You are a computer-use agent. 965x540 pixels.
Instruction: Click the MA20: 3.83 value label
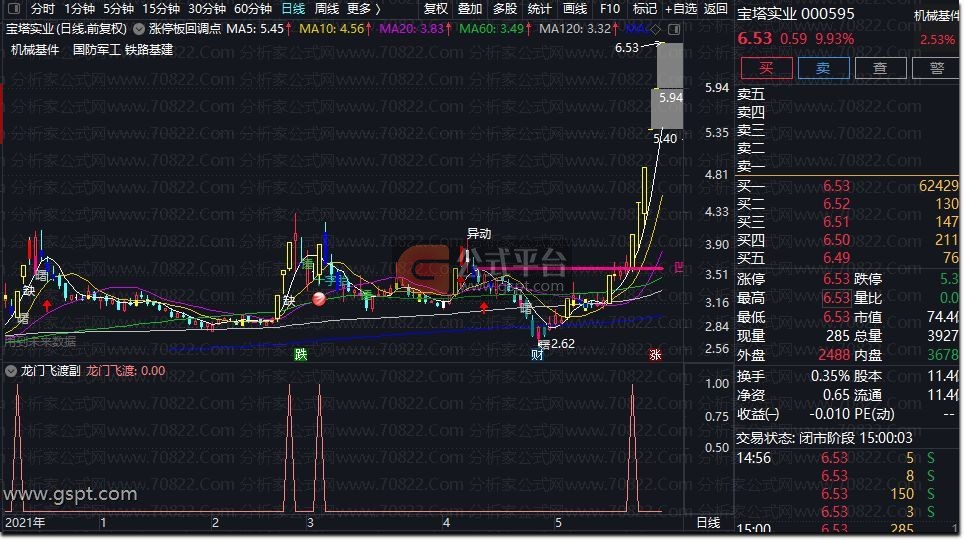coord(411,28)
